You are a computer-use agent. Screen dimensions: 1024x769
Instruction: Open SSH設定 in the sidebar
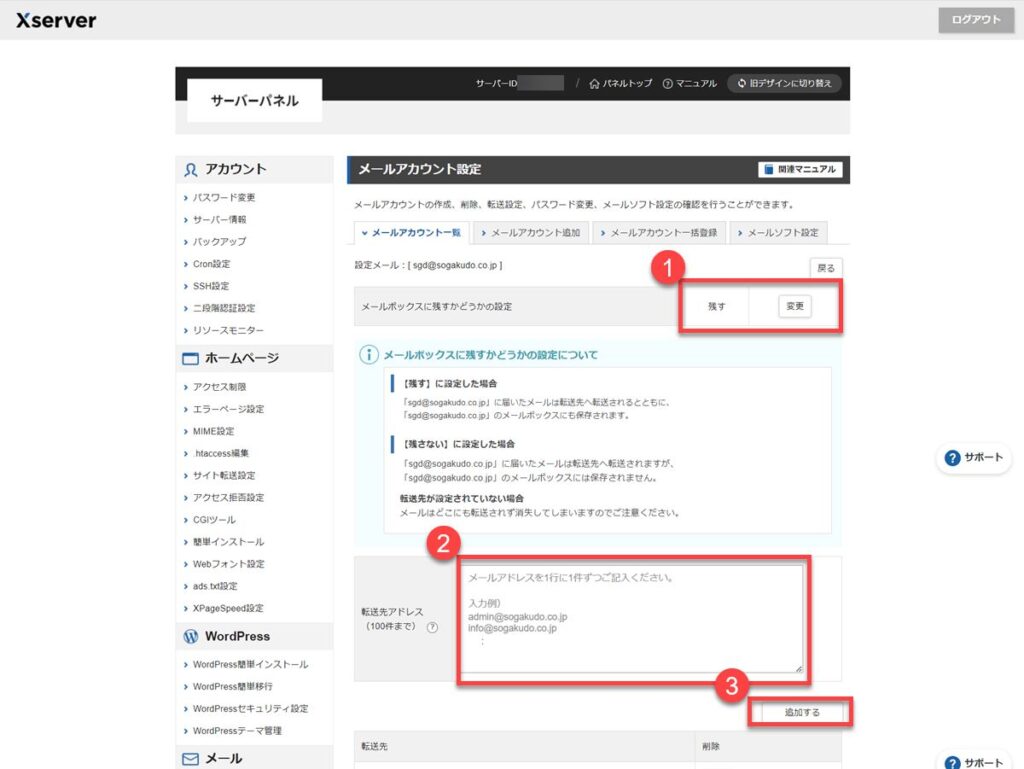211,286
